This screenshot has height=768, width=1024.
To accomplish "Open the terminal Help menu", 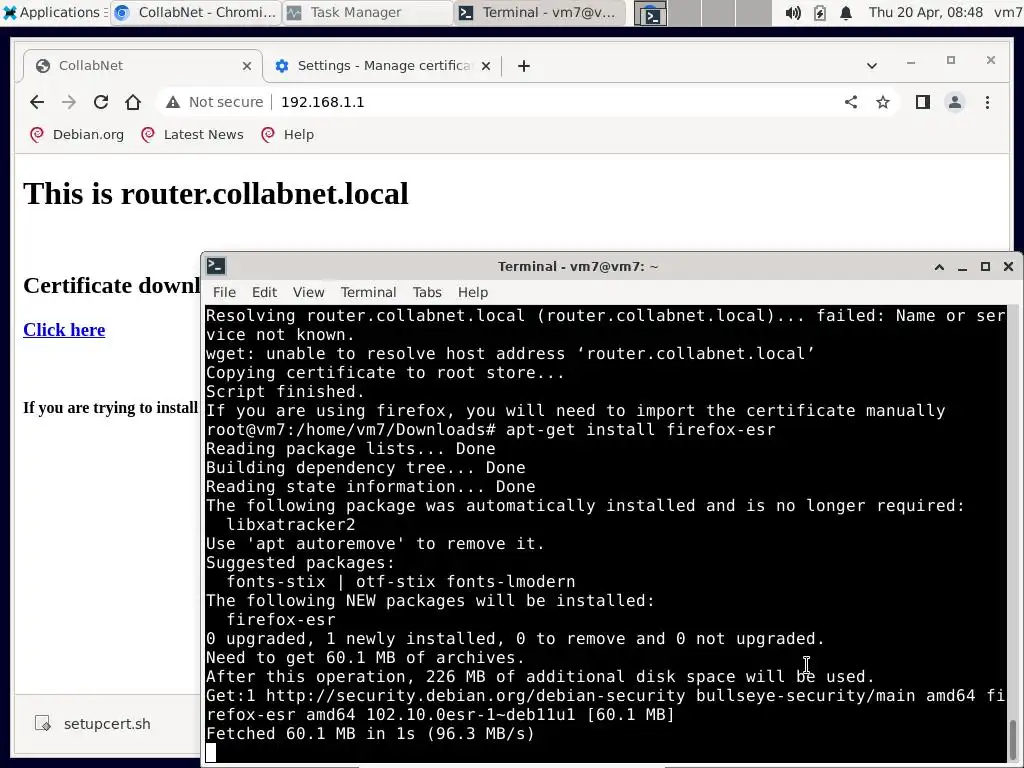I will [473, 293].
